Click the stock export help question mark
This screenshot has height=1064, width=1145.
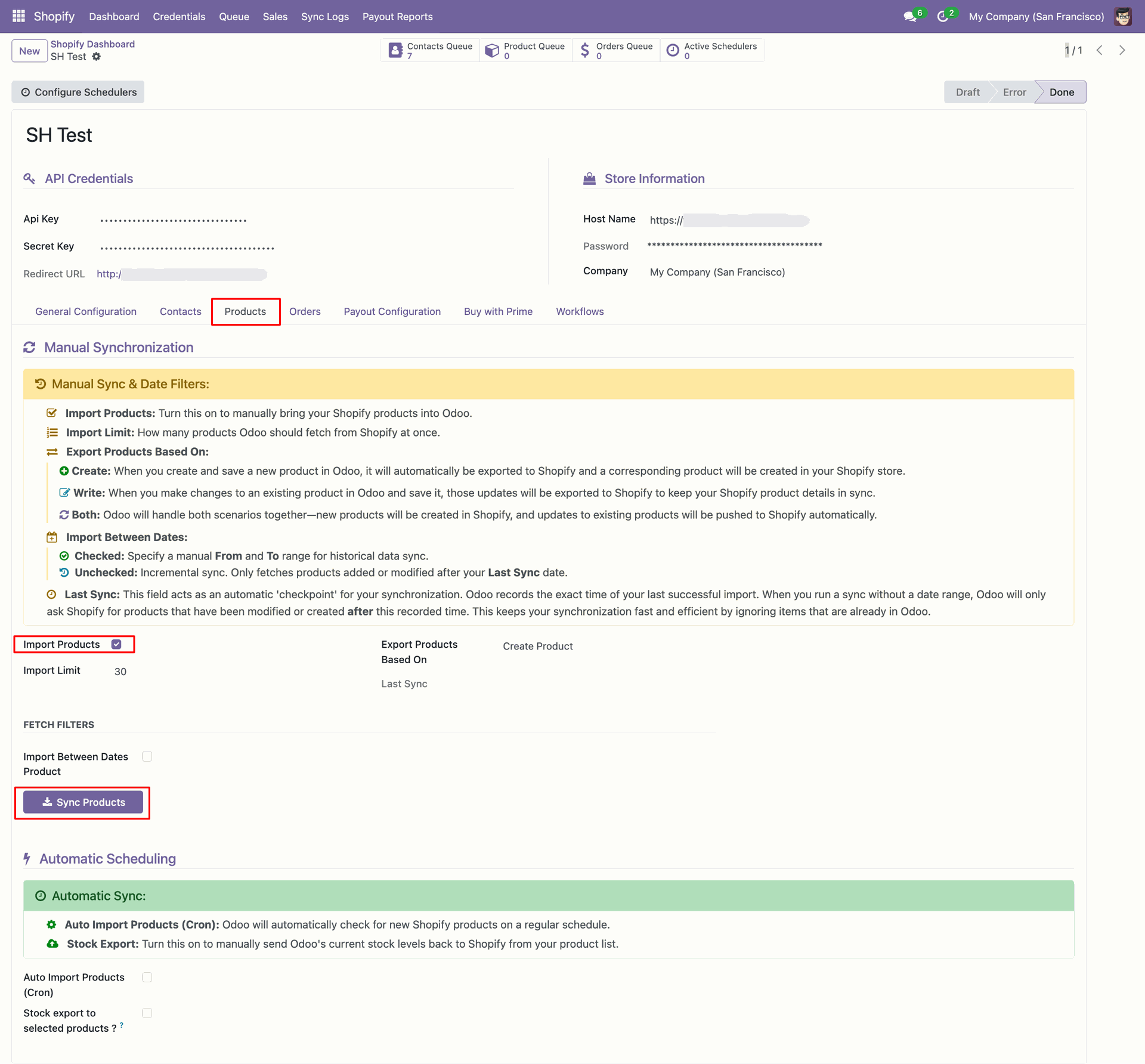(x=122, y=1025)
